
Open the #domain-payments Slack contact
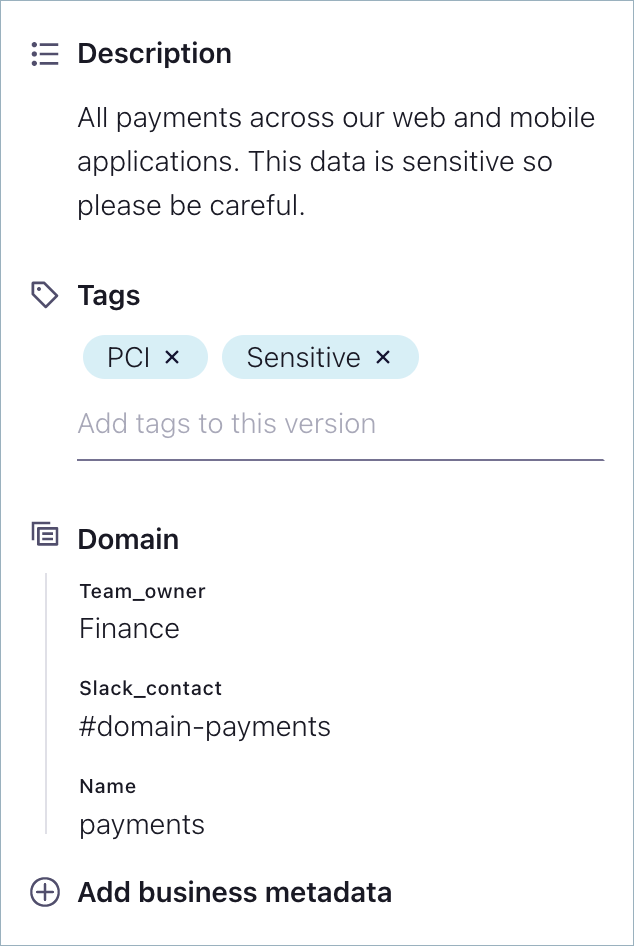tap(204, 726)
